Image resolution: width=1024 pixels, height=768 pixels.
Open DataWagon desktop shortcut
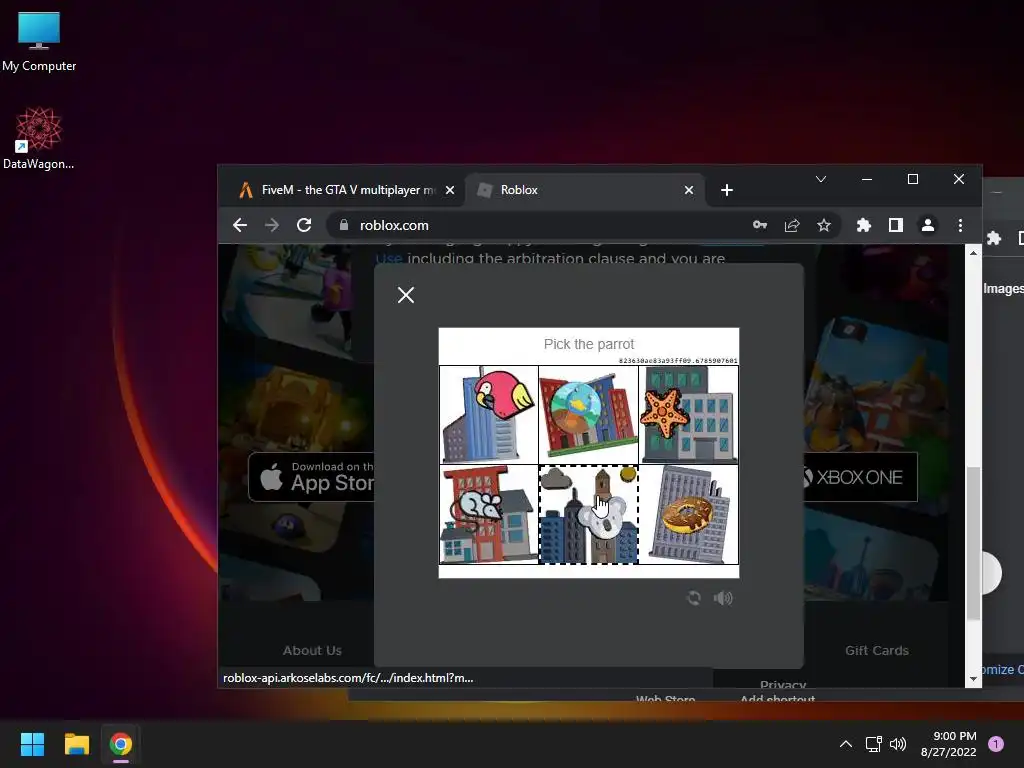[39, 138]
